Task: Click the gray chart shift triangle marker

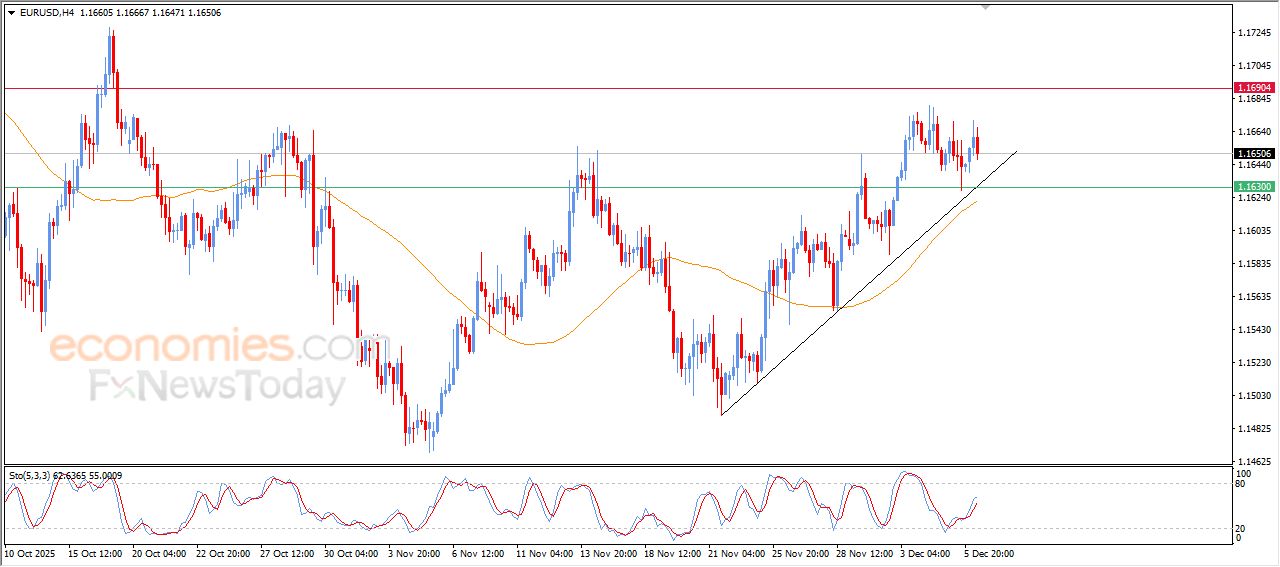Action: 986,8
